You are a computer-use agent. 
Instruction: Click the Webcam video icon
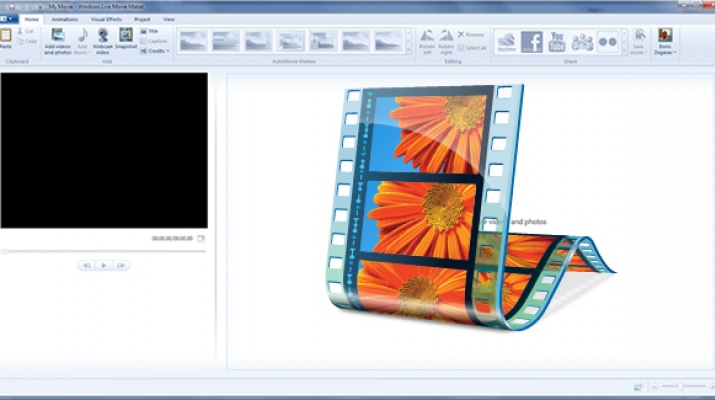click(x=103, y=35)
